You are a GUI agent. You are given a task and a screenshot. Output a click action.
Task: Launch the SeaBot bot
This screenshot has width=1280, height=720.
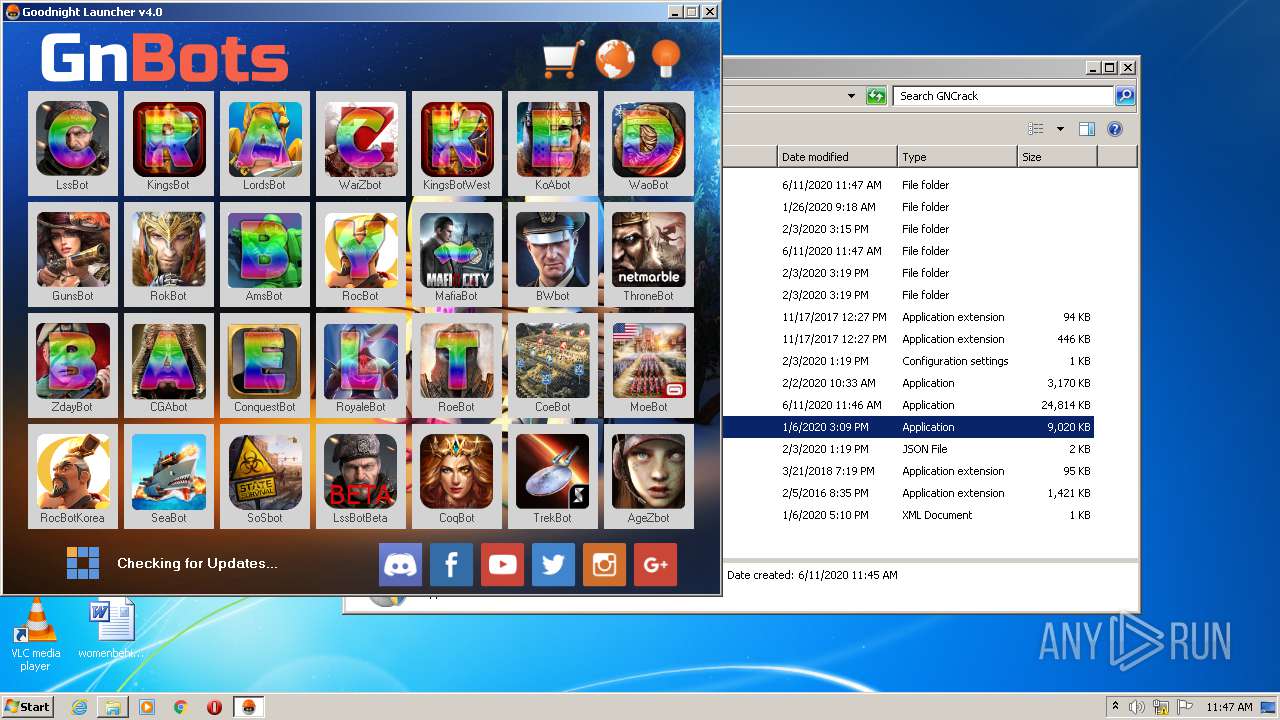pos(169,476)
